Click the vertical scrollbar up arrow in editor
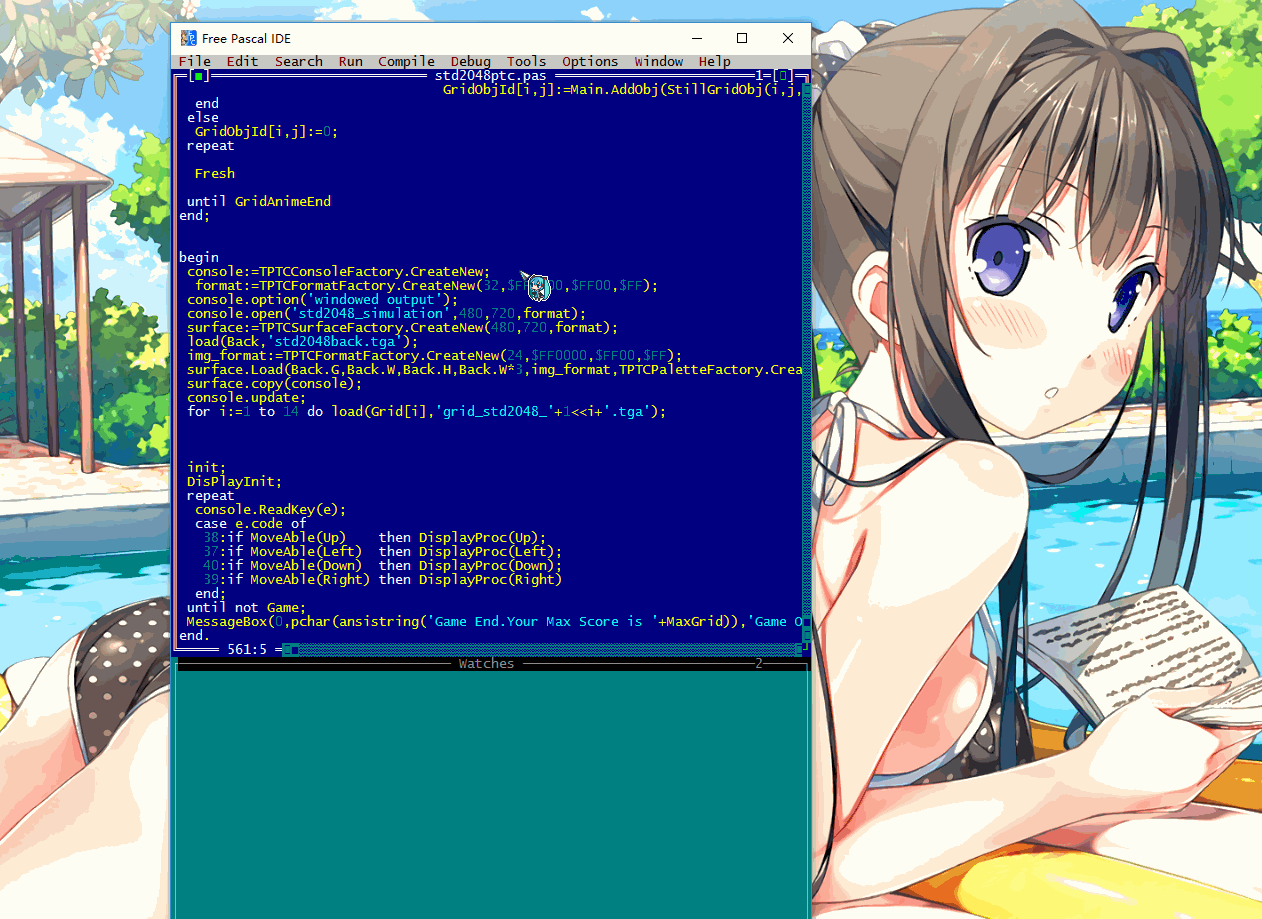 [x=807, y=89]
